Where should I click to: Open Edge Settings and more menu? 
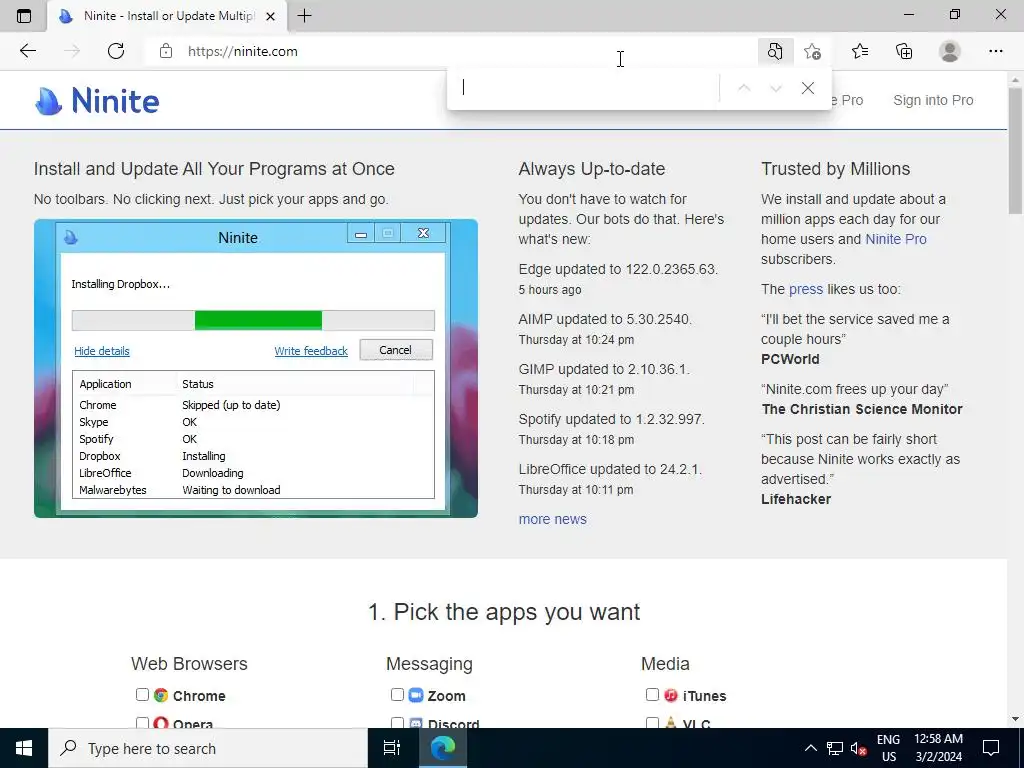tap(995, 51)
